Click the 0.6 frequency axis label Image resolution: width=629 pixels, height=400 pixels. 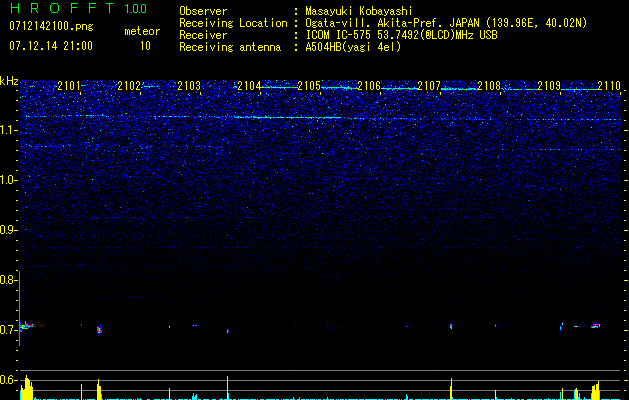point(8,380)
